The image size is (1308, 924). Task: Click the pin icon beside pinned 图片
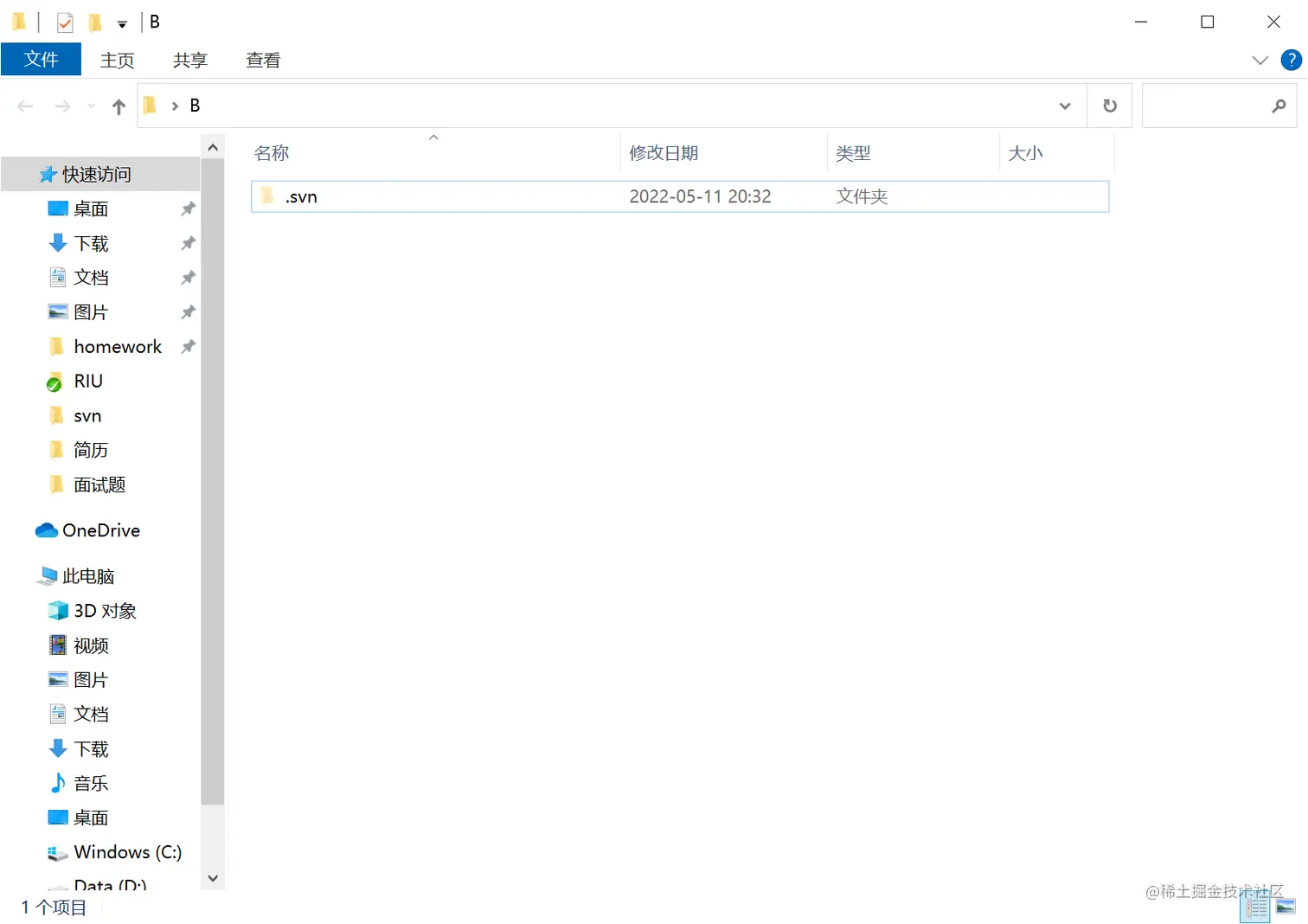188,312
